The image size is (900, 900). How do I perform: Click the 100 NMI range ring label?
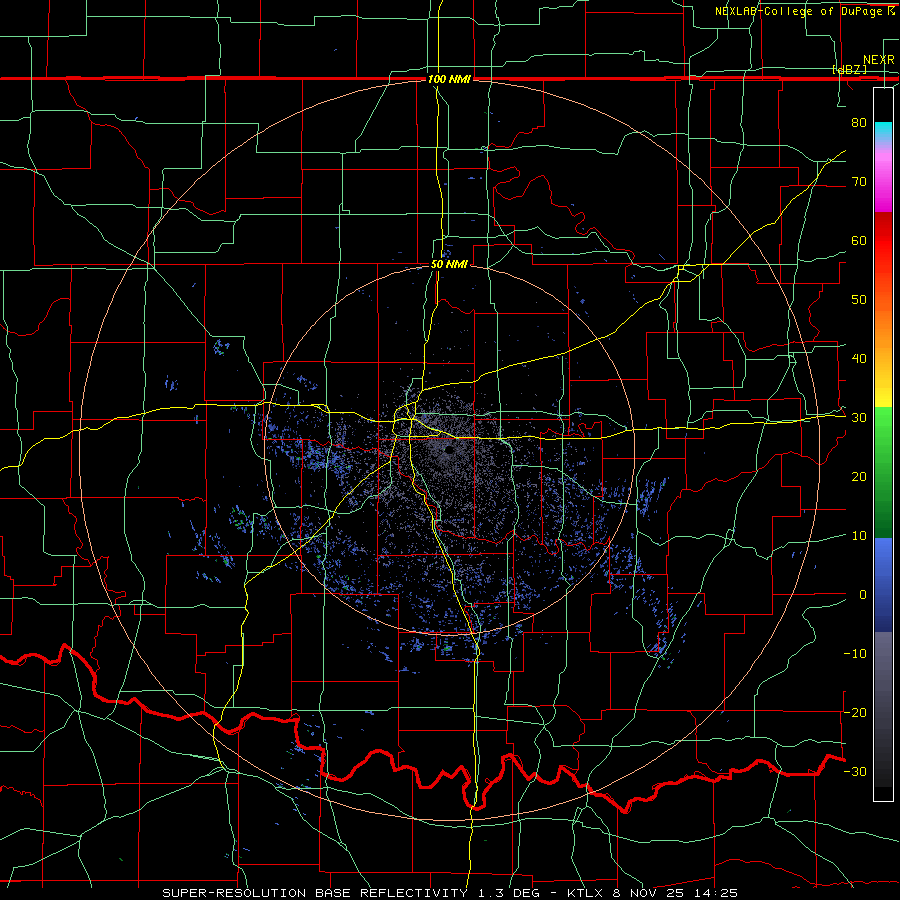[x=449, y=79]
